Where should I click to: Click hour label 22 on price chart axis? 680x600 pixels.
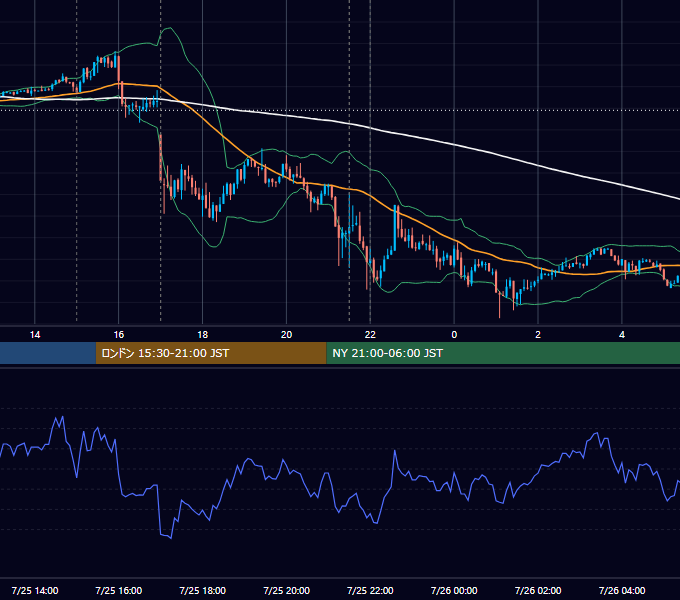(370, 335)
